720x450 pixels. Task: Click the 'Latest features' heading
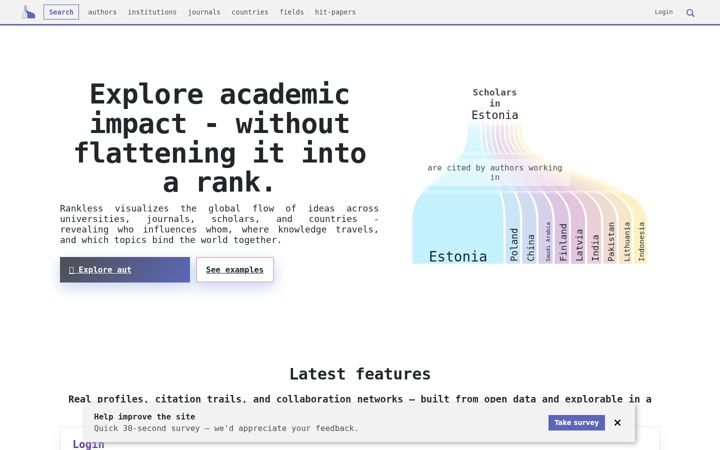360,374
